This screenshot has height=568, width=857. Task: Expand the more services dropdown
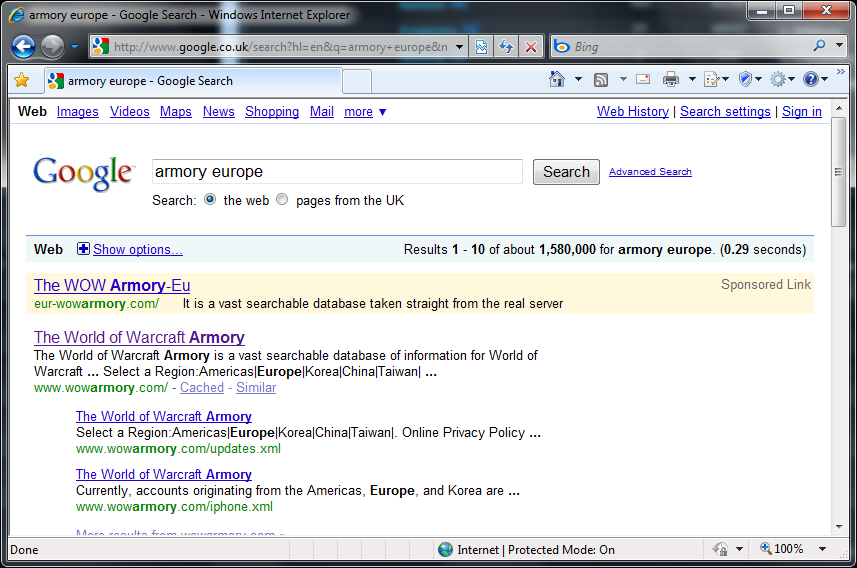click(x=365, y=112)
